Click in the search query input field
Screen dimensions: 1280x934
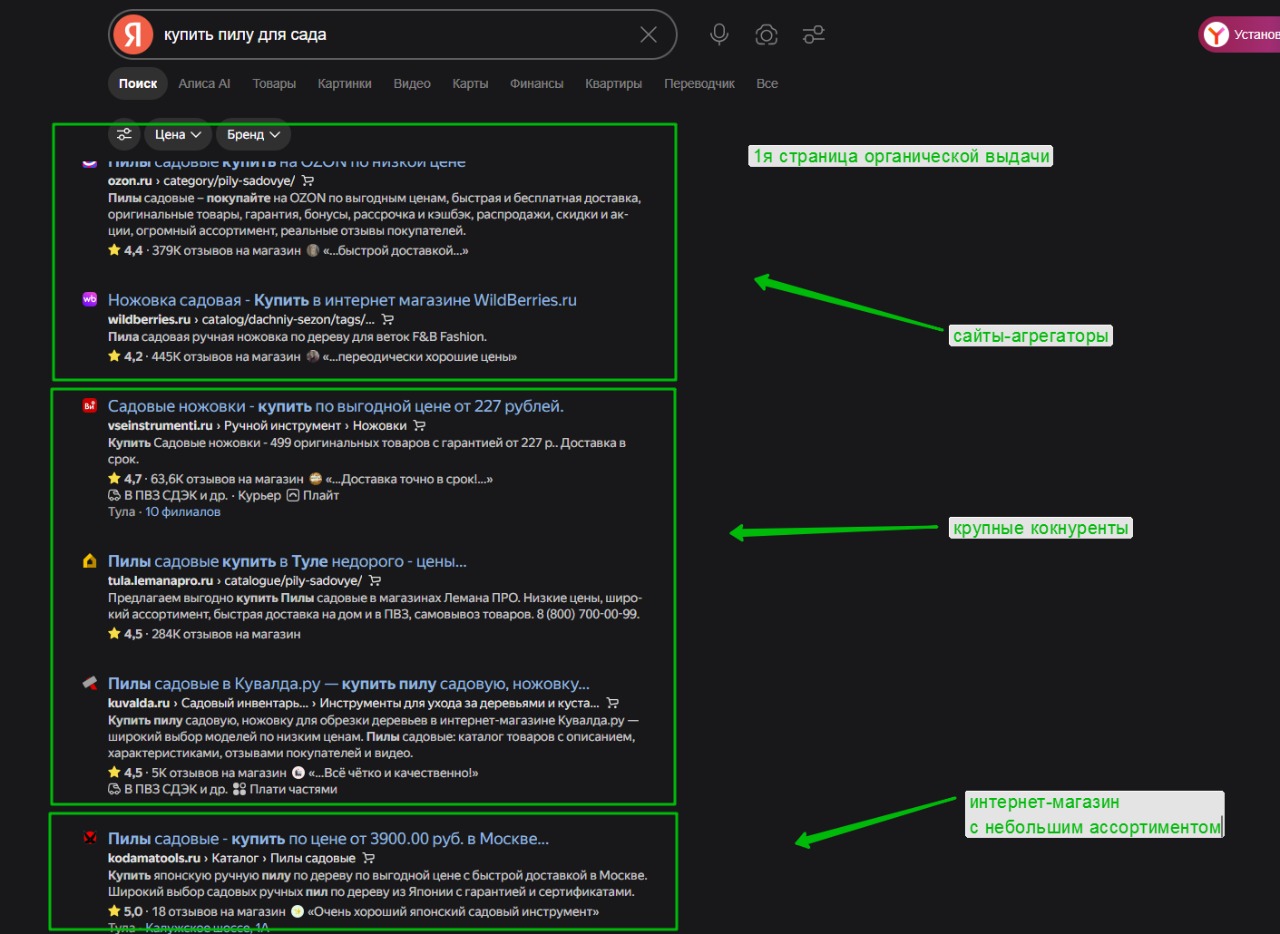(x=395, y=35)
